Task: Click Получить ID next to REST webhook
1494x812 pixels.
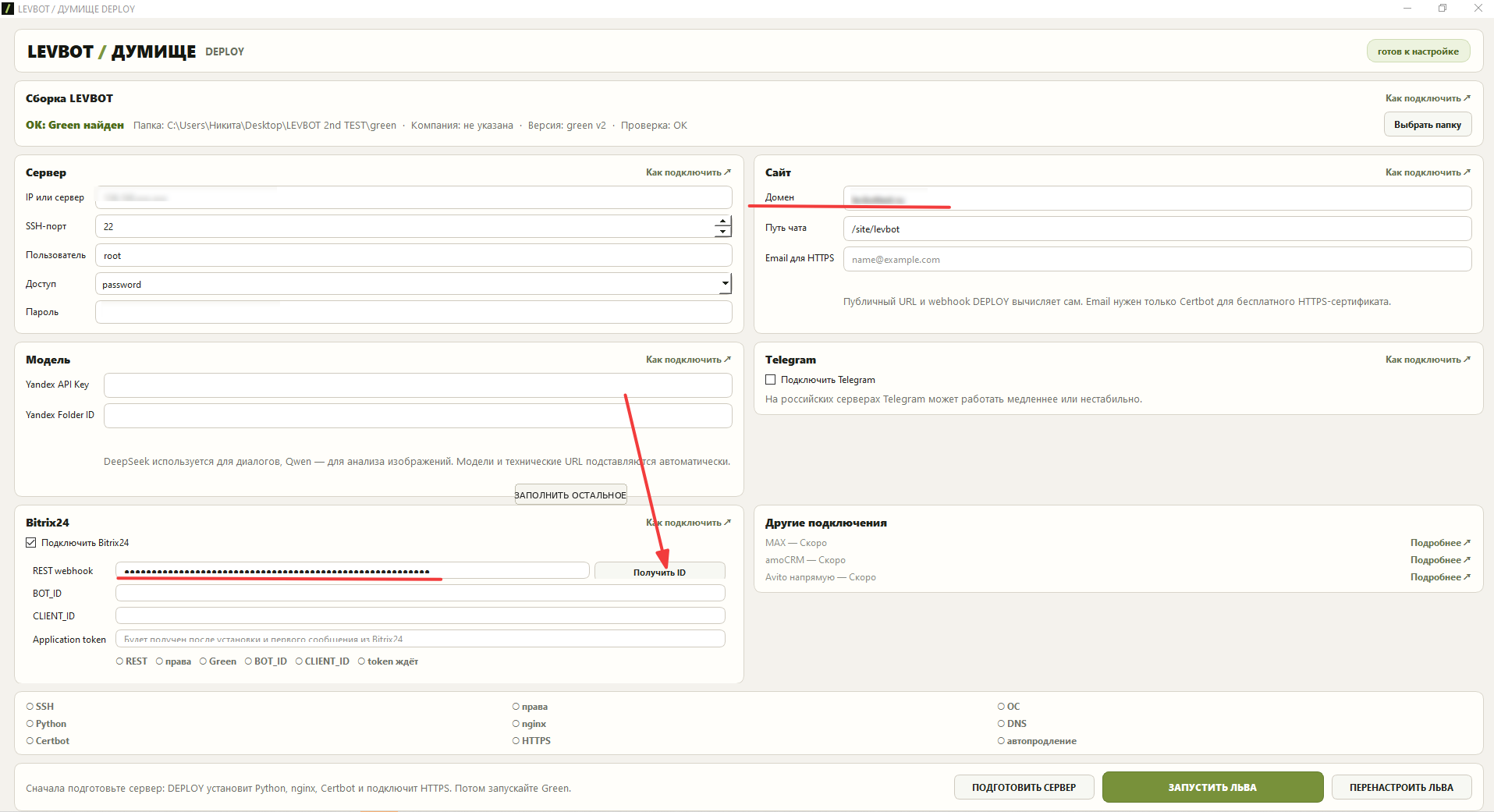Action: coord(659,572)
